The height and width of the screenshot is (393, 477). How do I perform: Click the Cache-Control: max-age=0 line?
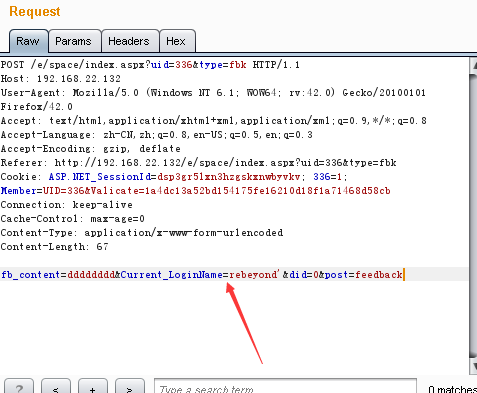pos(73,219)
